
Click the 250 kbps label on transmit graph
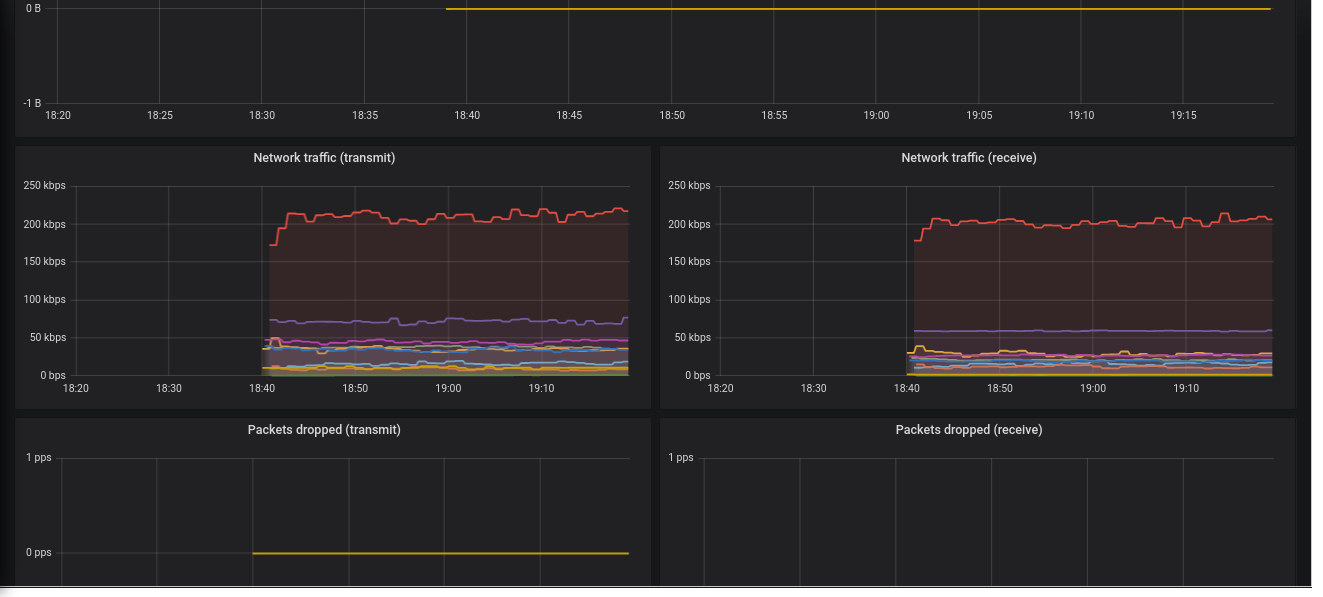(x=44, y=186)
